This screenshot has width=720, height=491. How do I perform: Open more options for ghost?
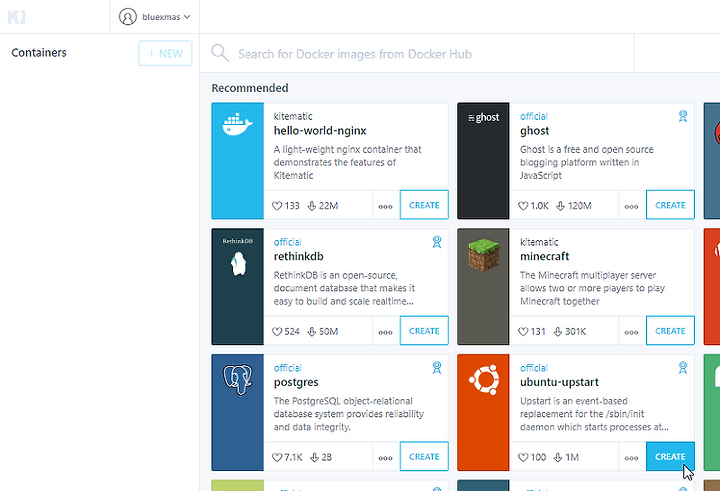tap(631, 206)
